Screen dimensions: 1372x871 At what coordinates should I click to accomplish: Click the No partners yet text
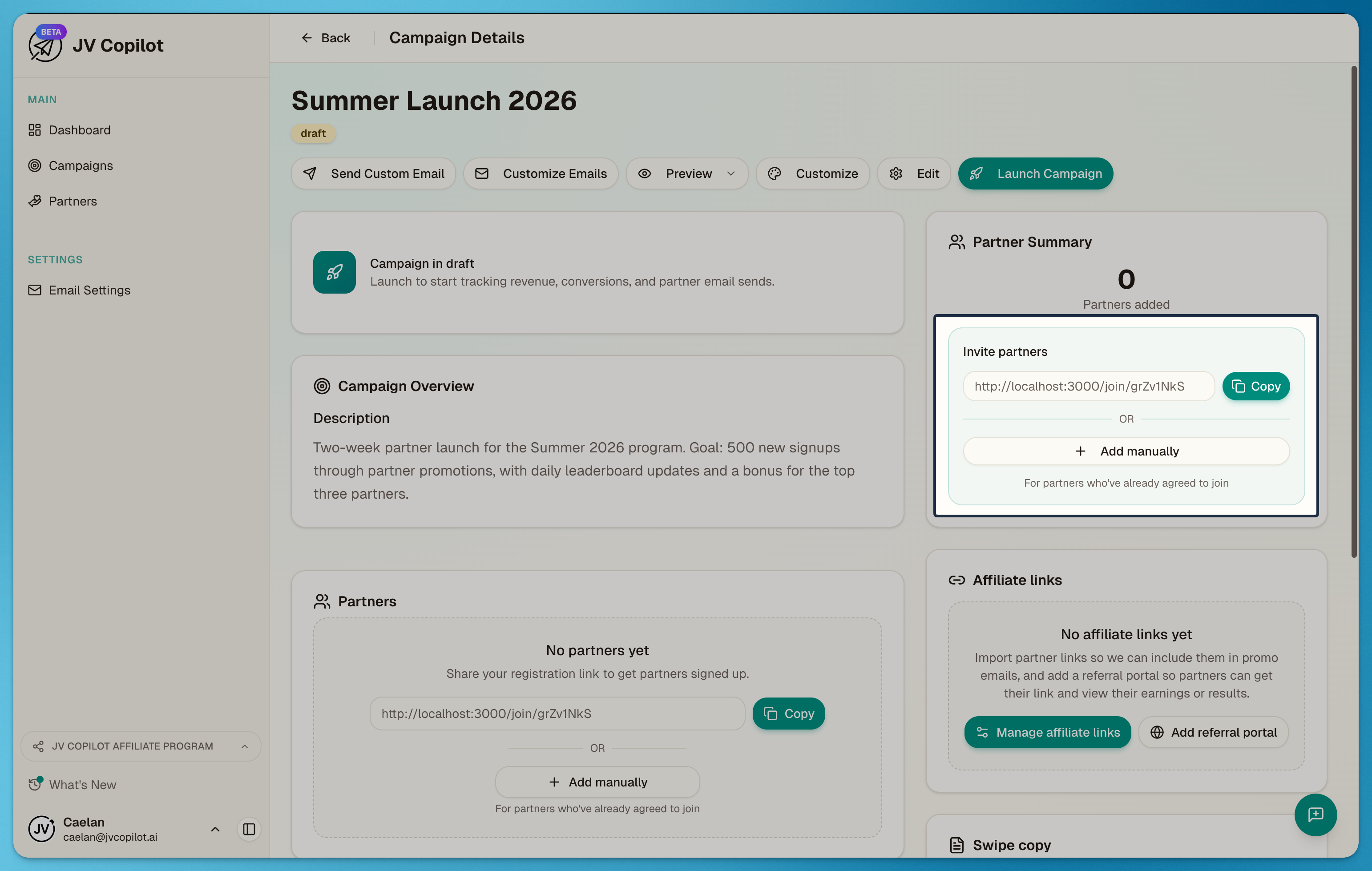coord(597,650)
